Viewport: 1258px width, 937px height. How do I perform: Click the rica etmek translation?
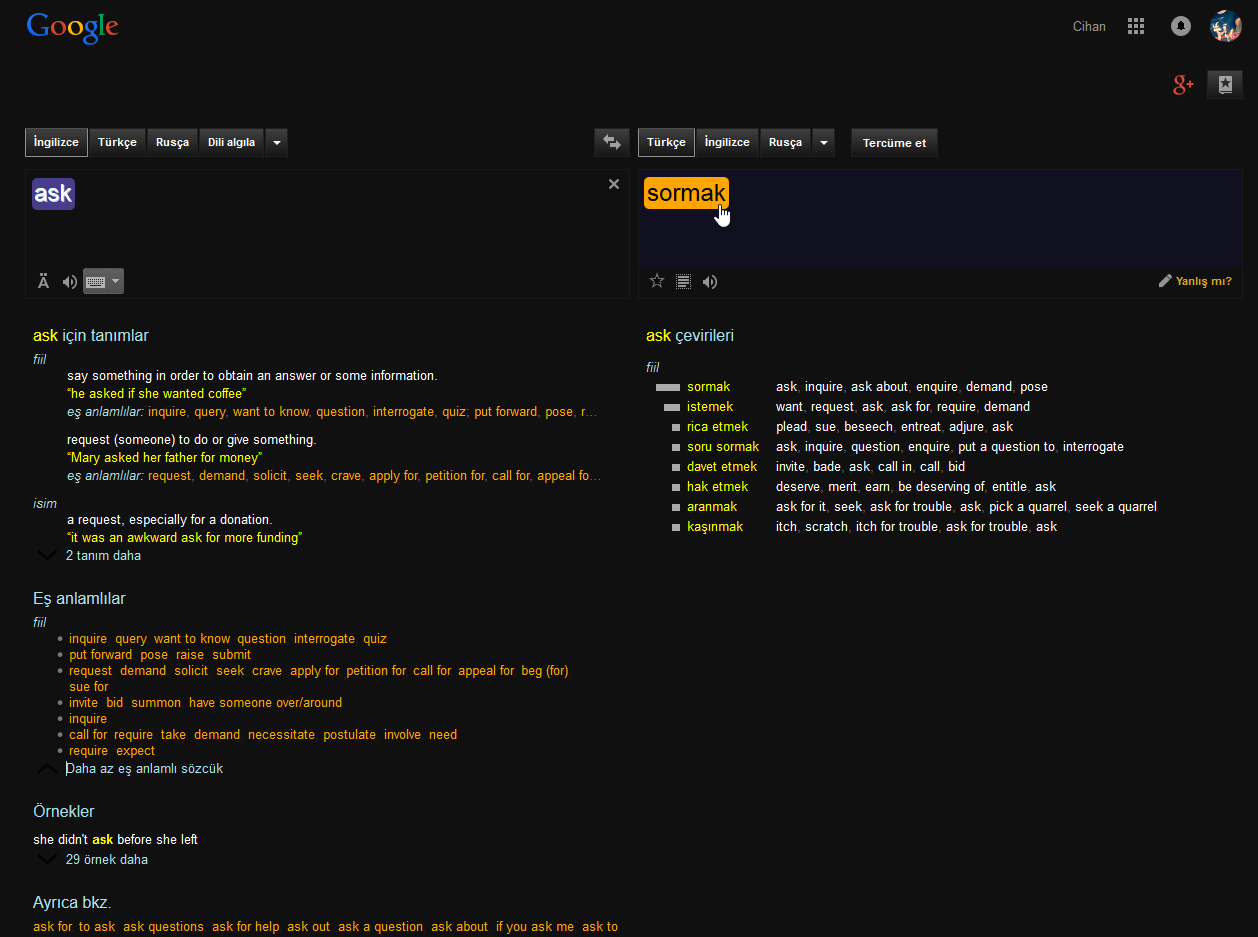pos(717,427)
